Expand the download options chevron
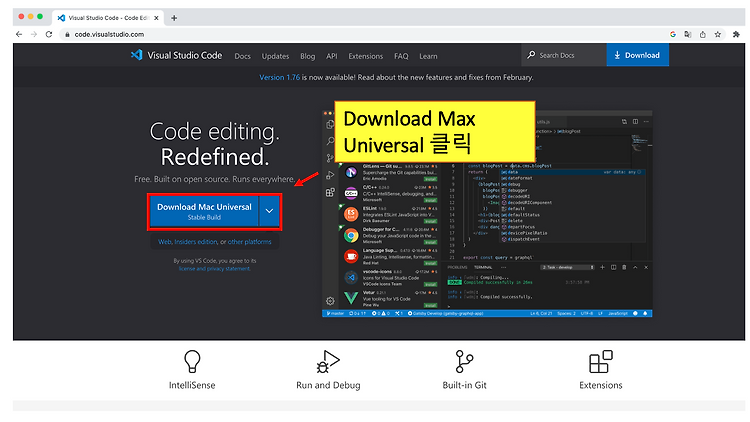The image size is (750, 422). click(x=269, y=211)
